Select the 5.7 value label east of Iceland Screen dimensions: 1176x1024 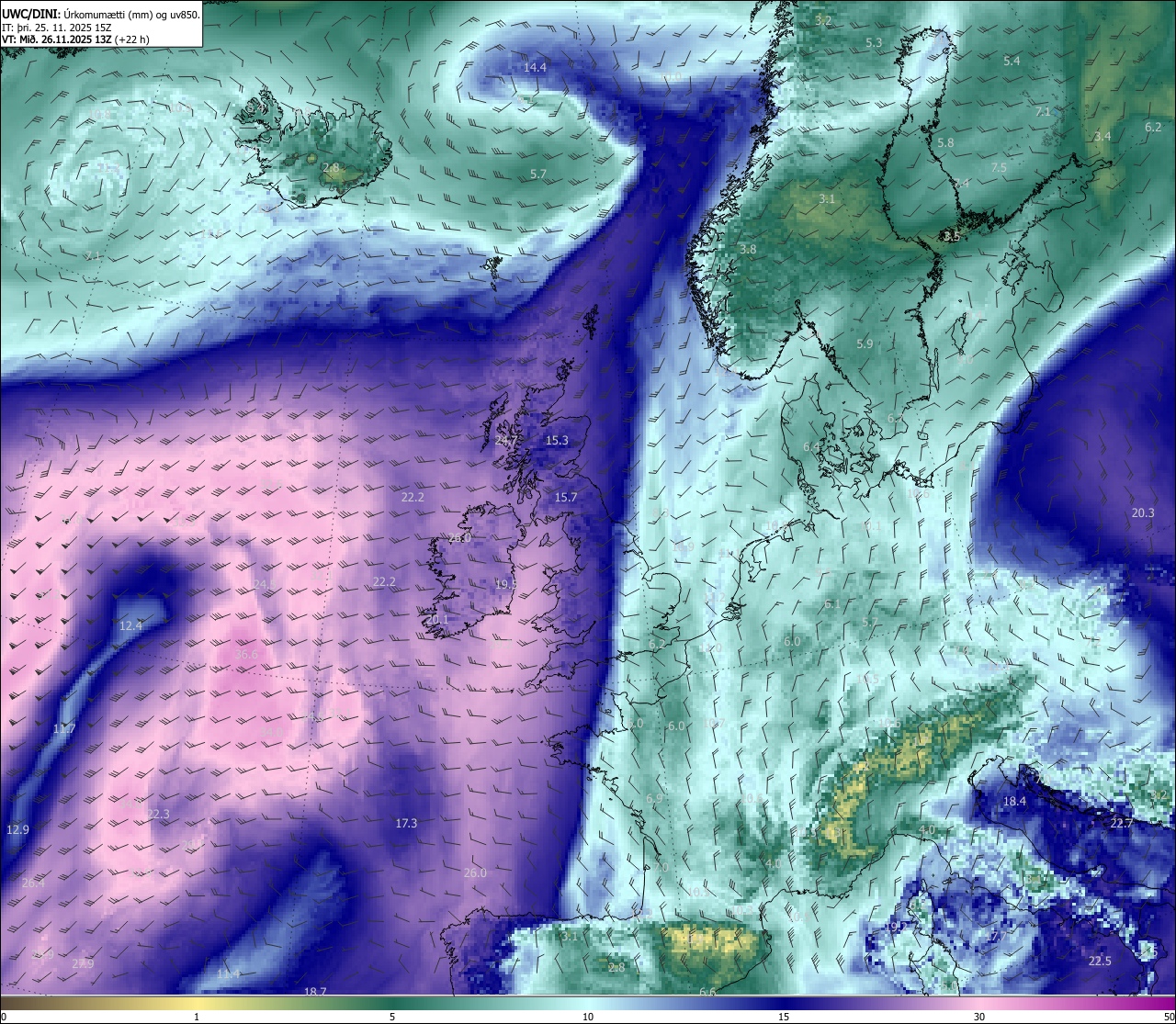[538, 174]
